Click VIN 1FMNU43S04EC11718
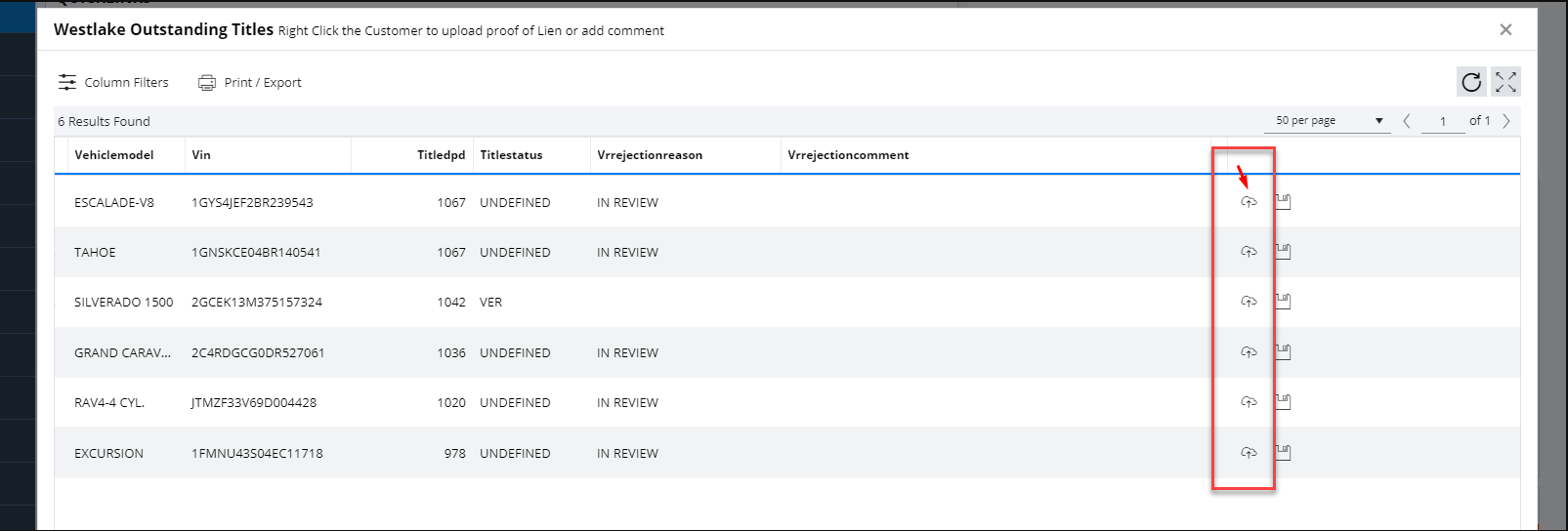This screenshot has width=1568, height=531. (257, 454)
